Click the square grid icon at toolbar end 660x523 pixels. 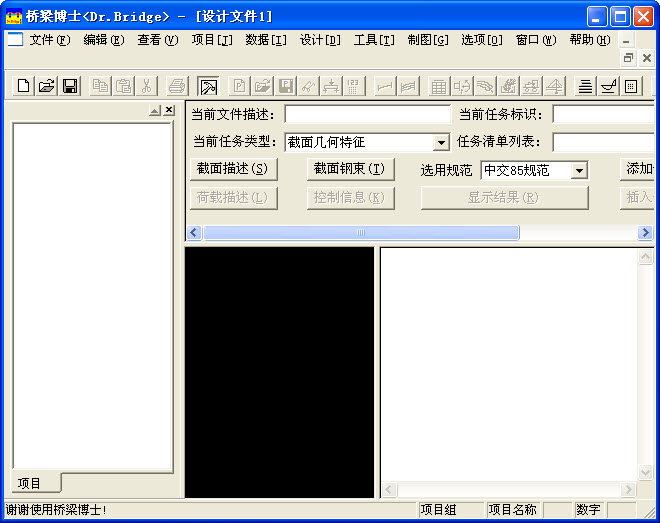631,86
